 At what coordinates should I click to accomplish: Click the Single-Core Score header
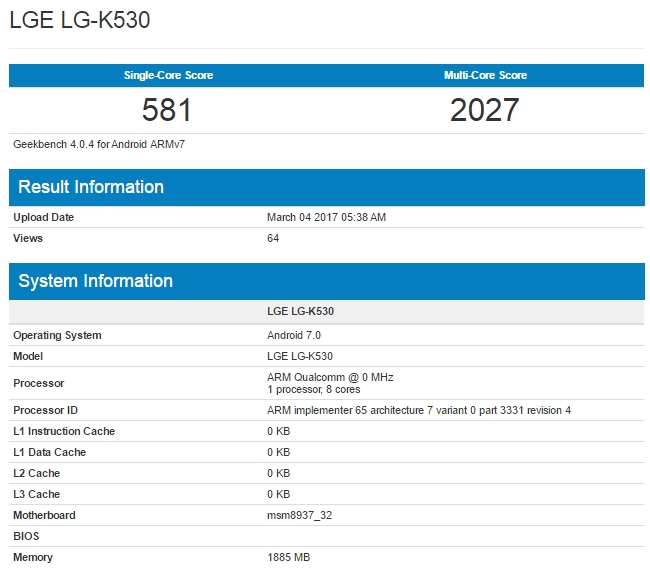click(x=168, y=76)
